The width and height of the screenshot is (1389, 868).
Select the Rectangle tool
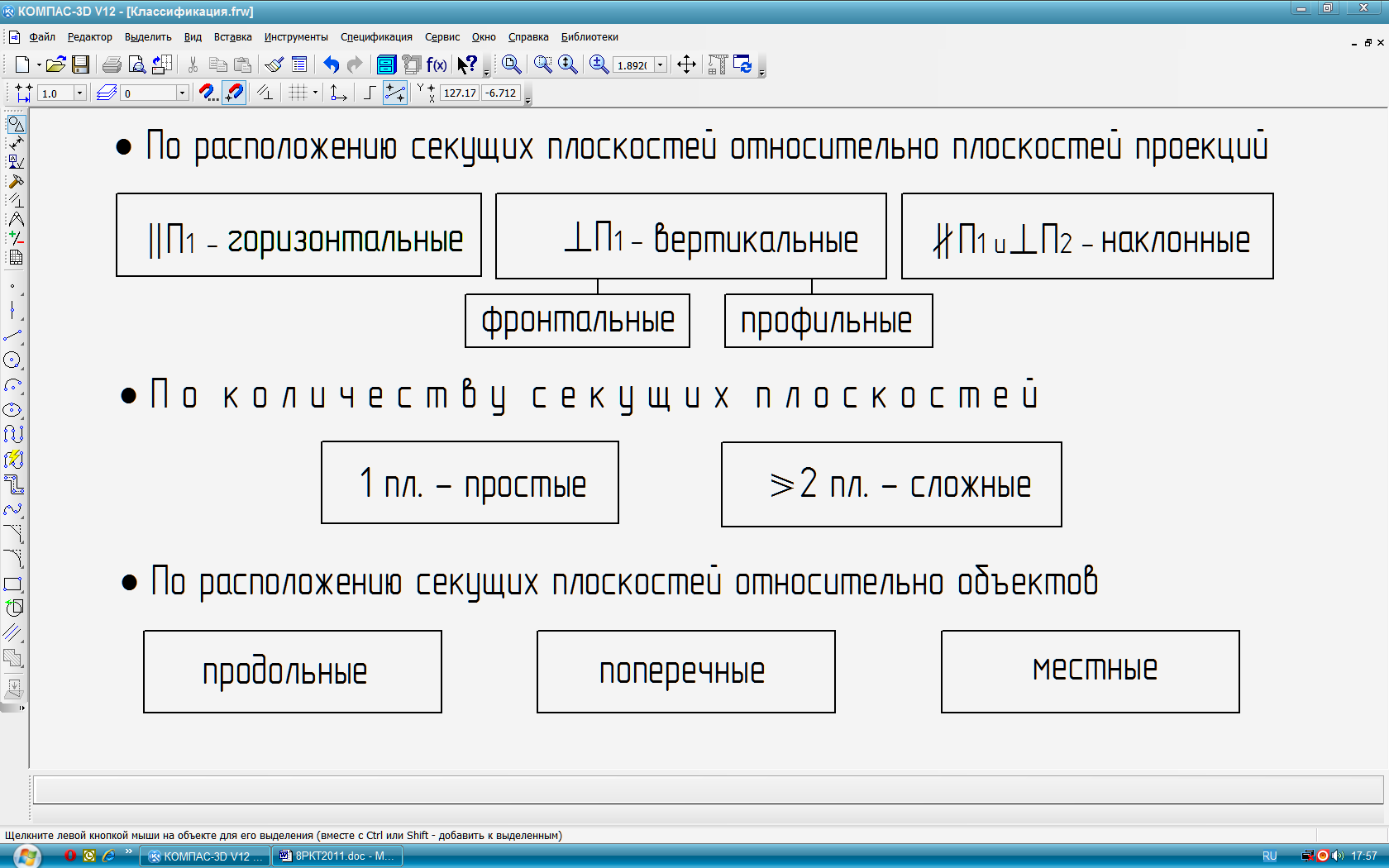tap(12, 584)
